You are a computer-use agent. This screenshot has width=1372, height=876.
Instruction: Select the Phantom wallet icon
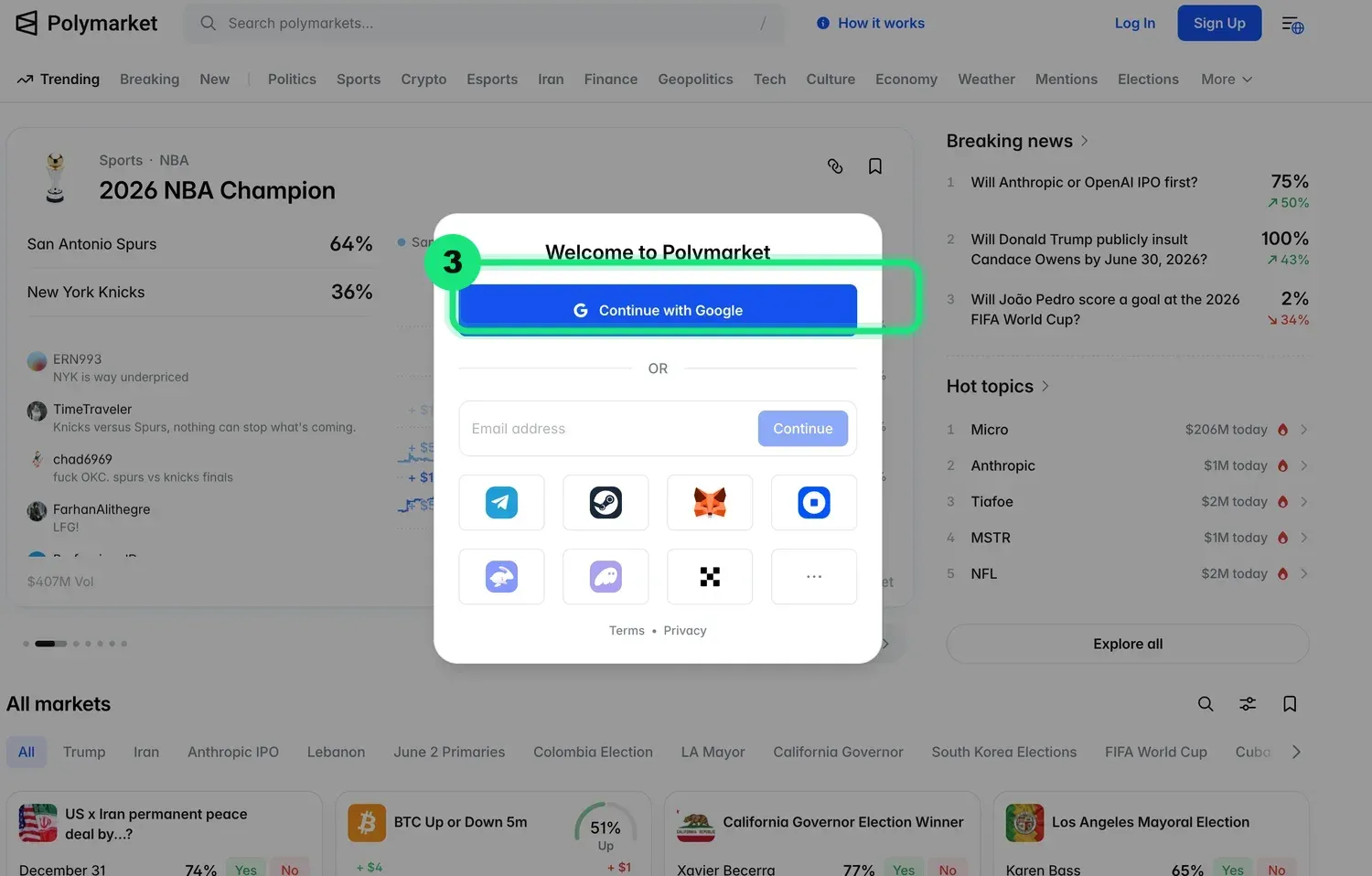pyautogui.click(x=606, y=576)
